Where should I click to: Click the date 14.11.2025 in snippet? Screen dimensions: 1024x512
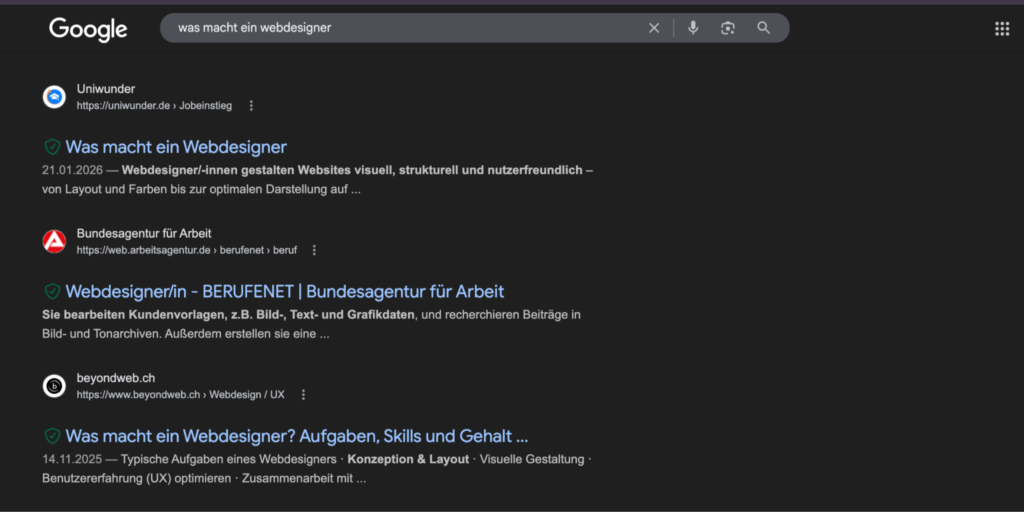[x=72, y=459]
